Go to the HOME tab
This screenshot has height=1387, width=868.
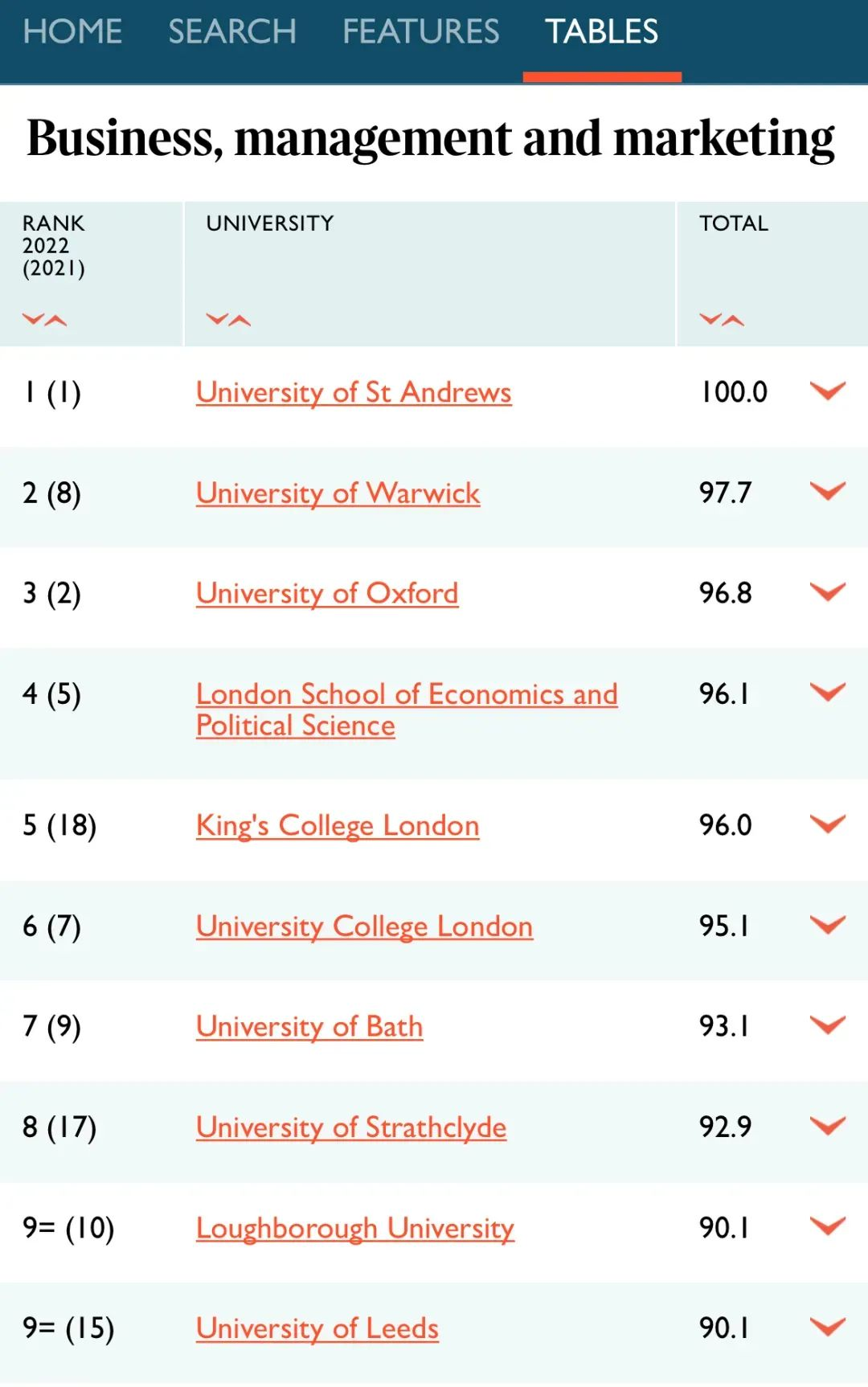[72, 32]
